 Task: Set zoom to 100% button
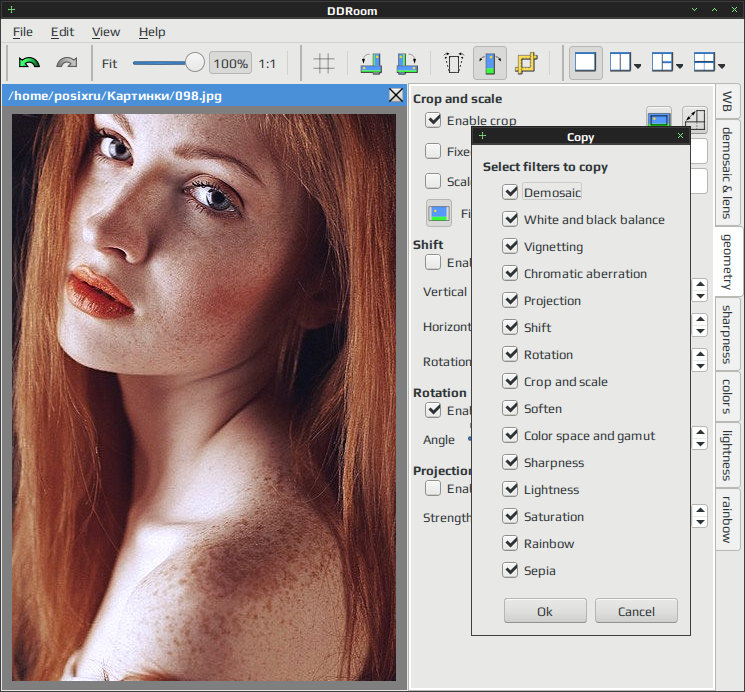230,63
